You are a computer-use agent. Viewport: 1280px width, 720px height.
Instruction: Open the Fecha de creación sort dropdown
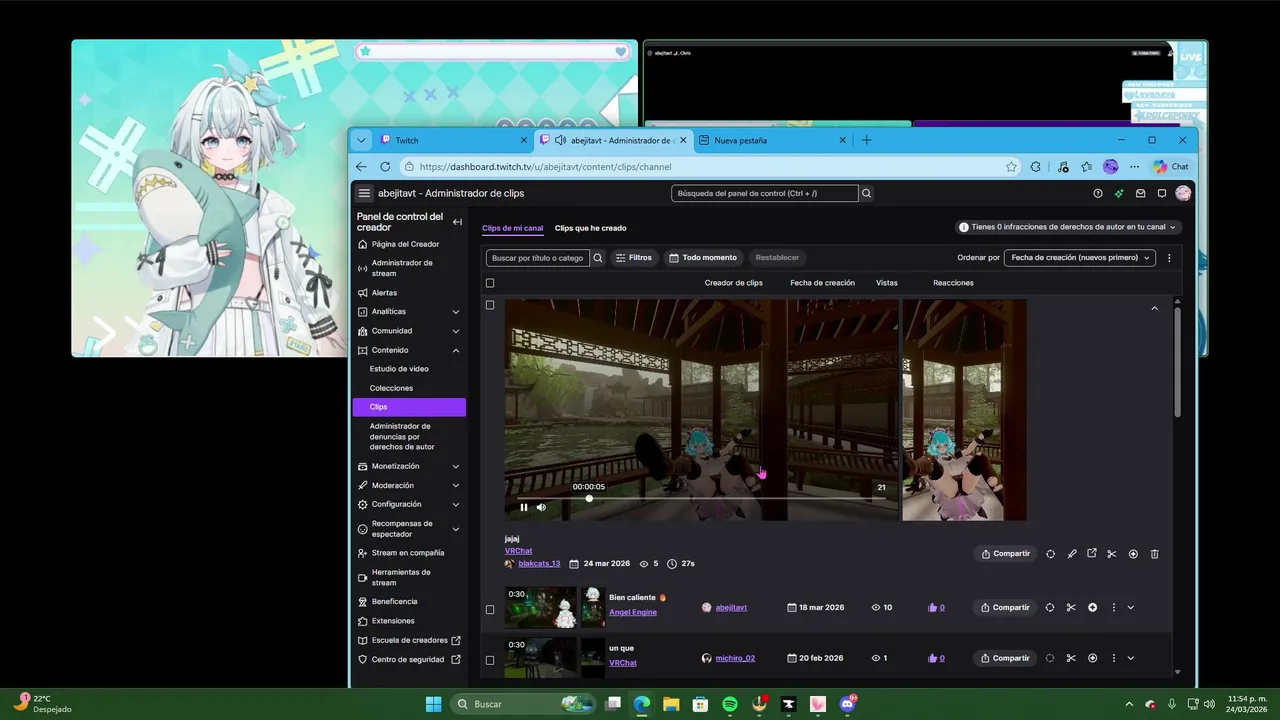[1080, 258]
